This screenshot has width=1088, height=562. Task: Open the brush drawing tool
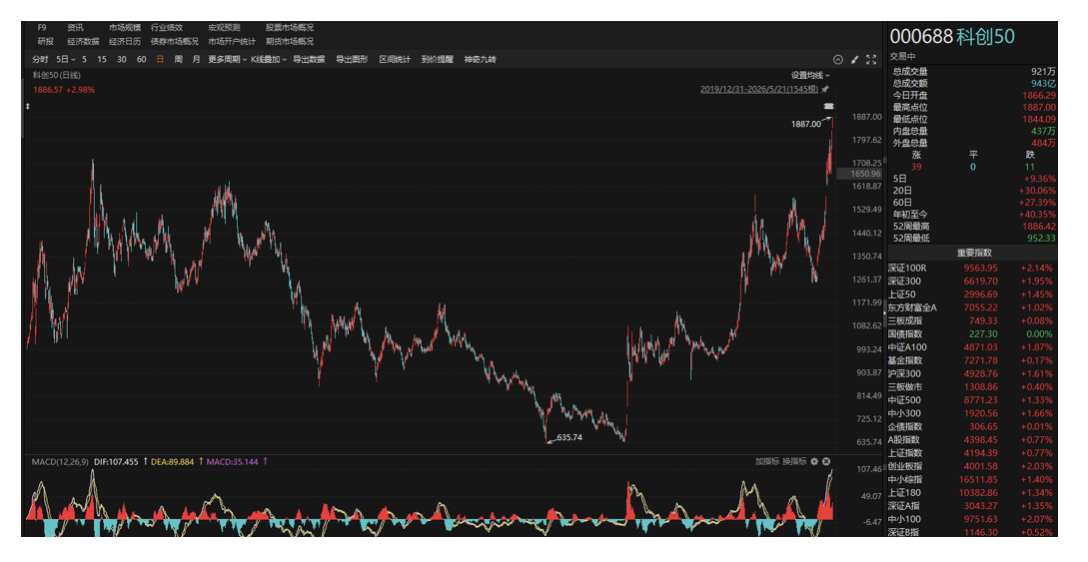[x=855, y=60]
